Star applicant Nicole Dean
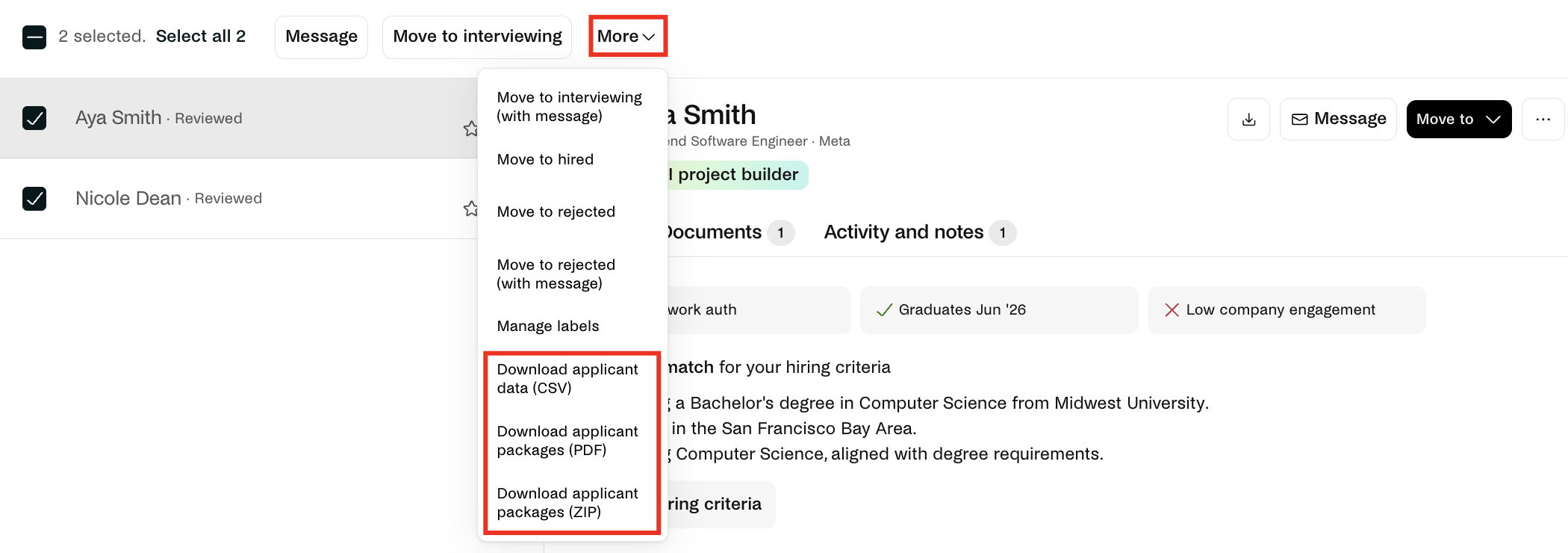Image resolution: width=1568 pixels, height=553 pixels. coord(470,208)
